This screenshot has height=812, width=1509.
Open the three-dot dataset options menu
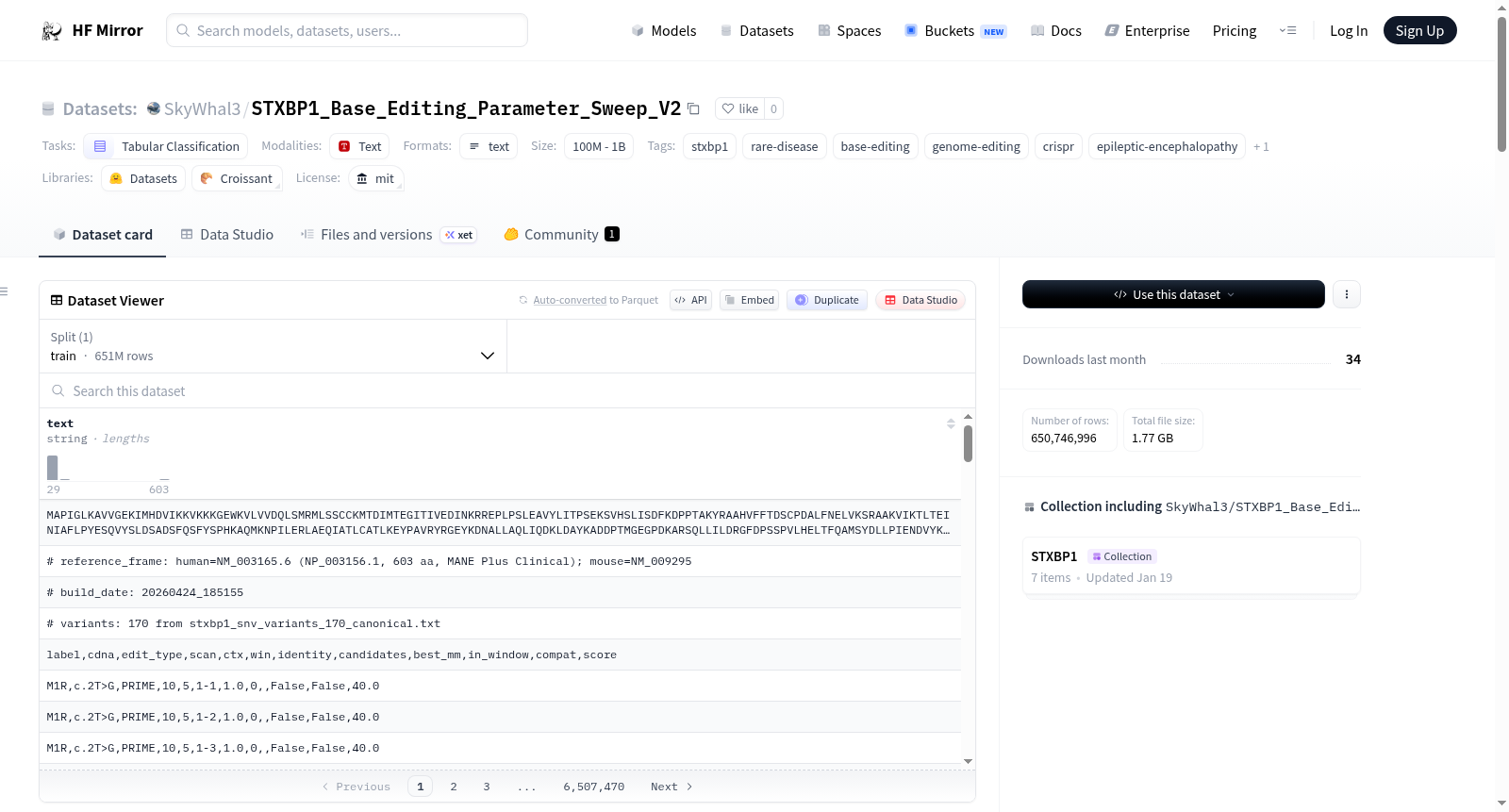coord(1346,294)
